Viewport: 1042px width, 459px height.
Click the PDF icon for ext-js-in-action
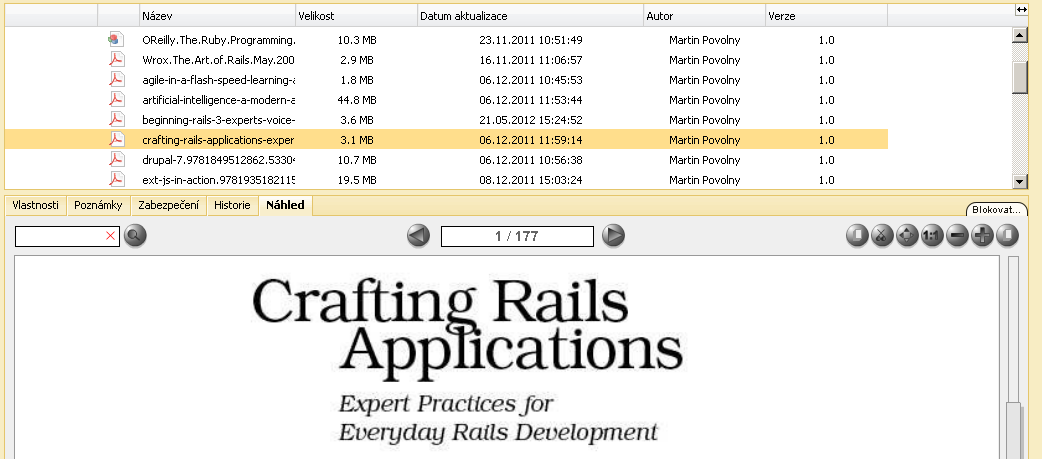(x=117, y=179)
